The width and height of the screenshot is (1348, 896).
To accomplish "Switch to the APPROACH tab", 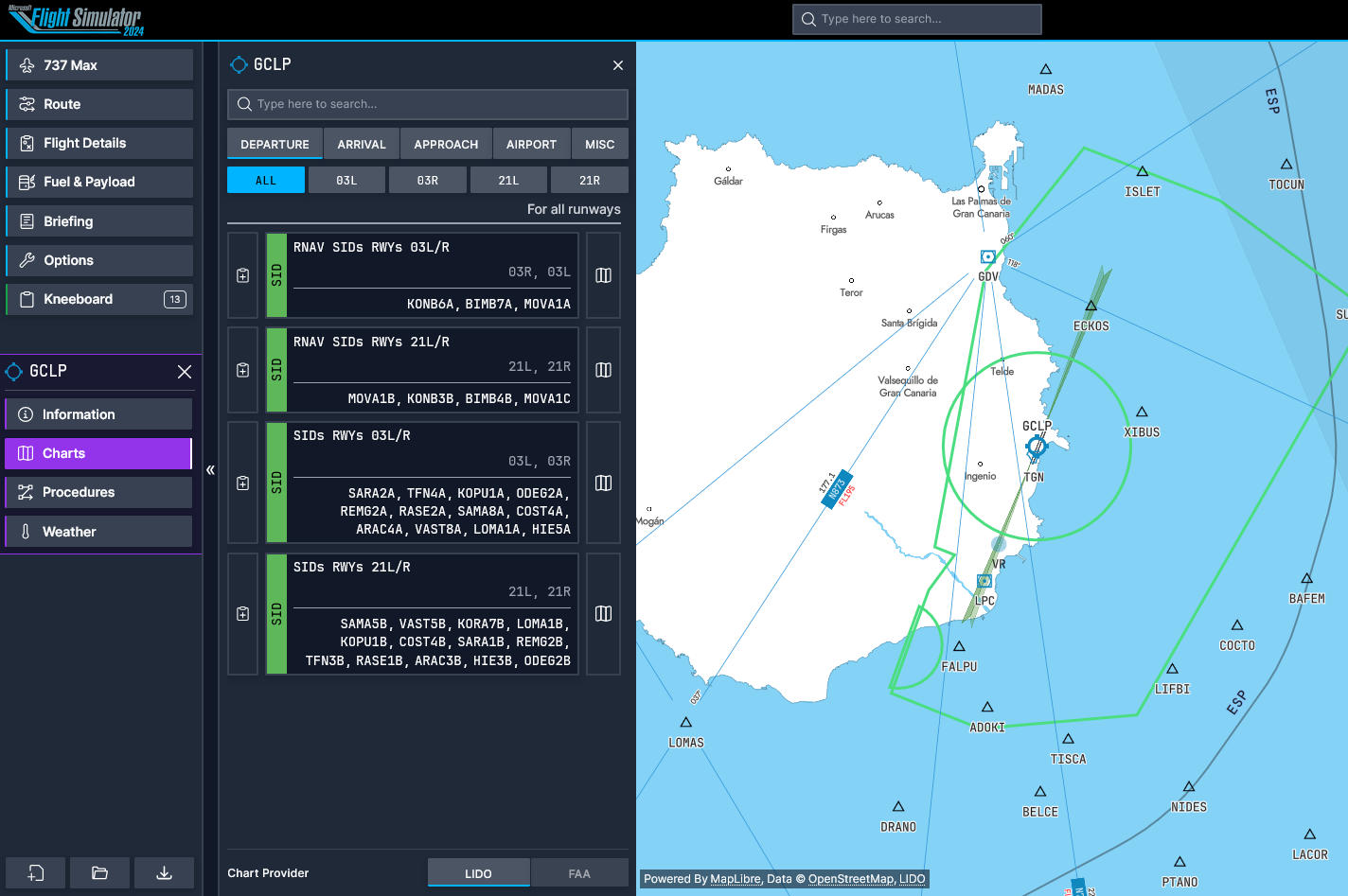I will coord(446,144).
